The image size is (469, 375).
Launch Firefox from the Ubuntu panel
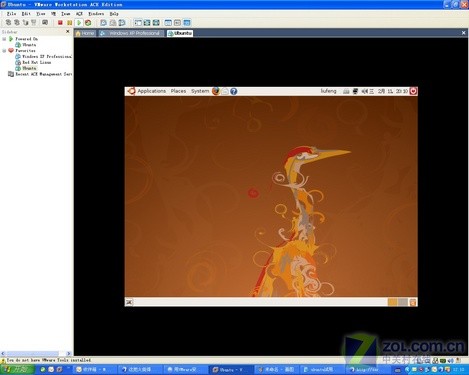[216, 91]
